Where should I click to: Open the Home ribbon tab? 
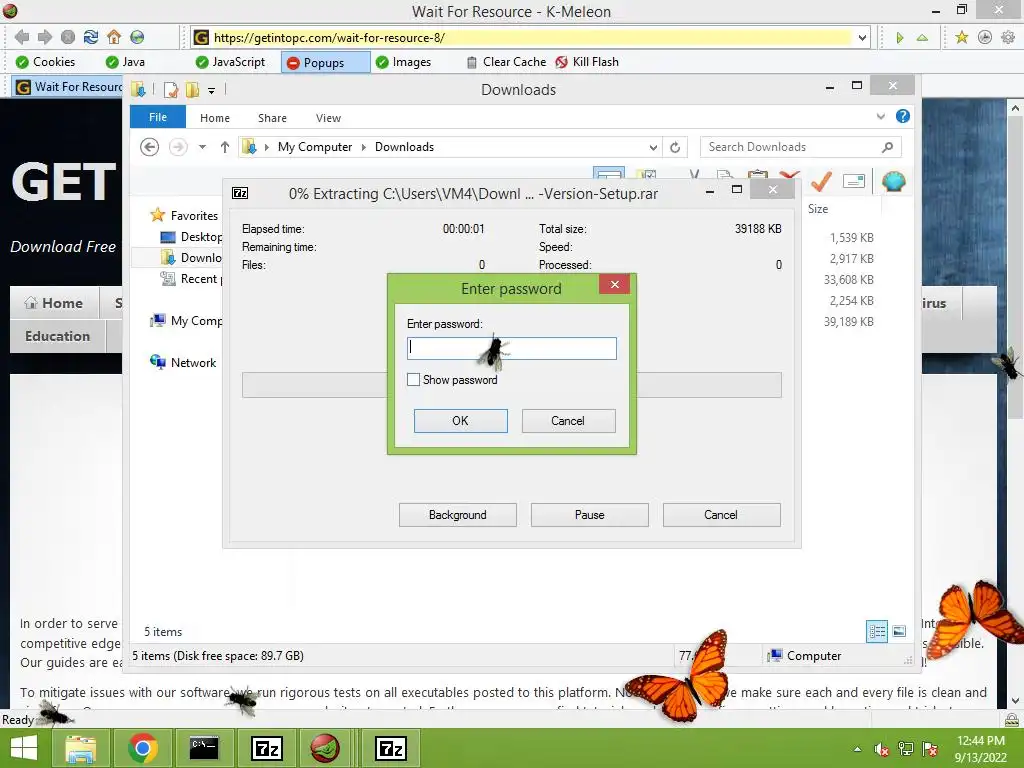coord(215,118)
